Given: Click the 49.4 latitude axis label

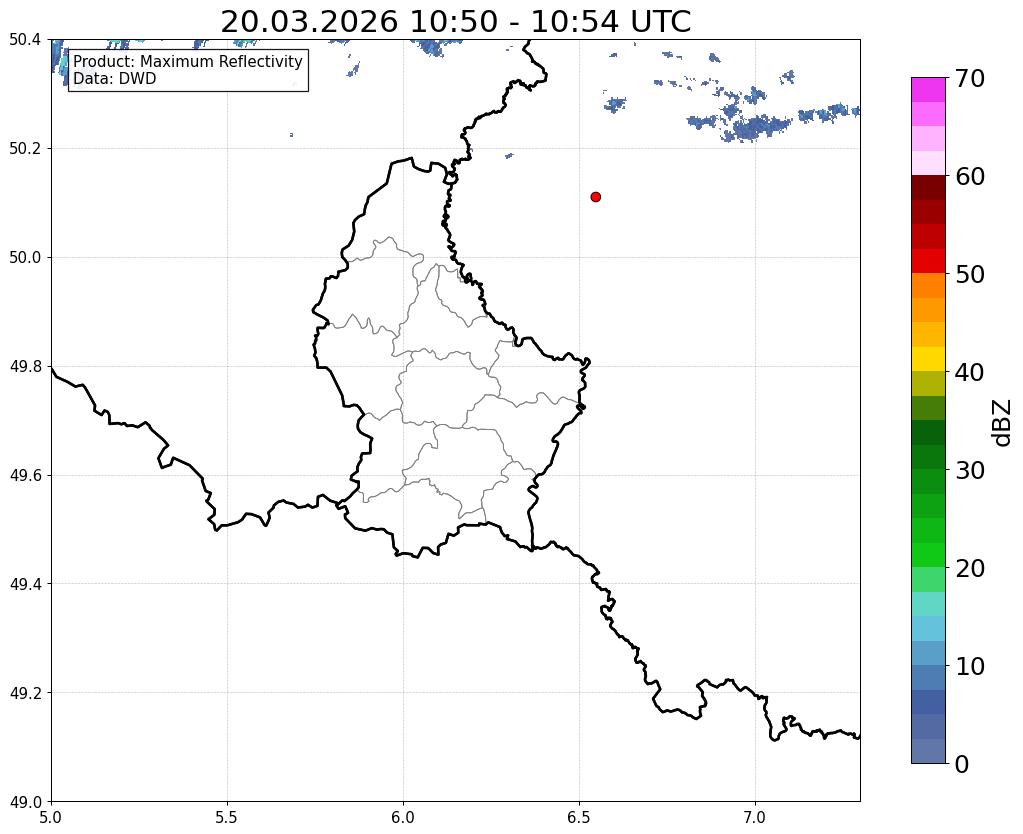Looking at the screenshot, I should coord(25,584).
